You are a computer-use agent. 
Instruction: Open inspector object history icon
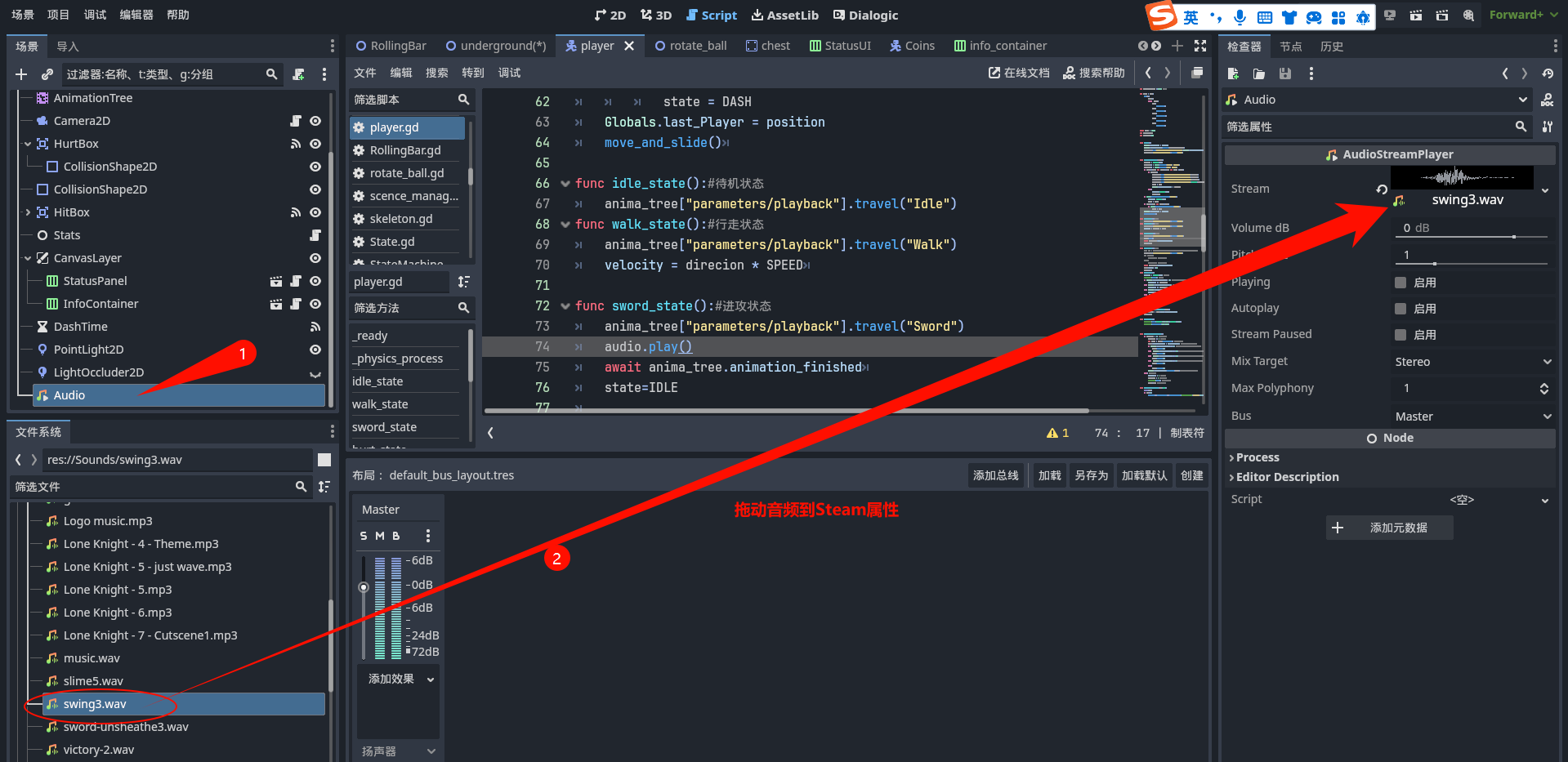point(1548,74)
